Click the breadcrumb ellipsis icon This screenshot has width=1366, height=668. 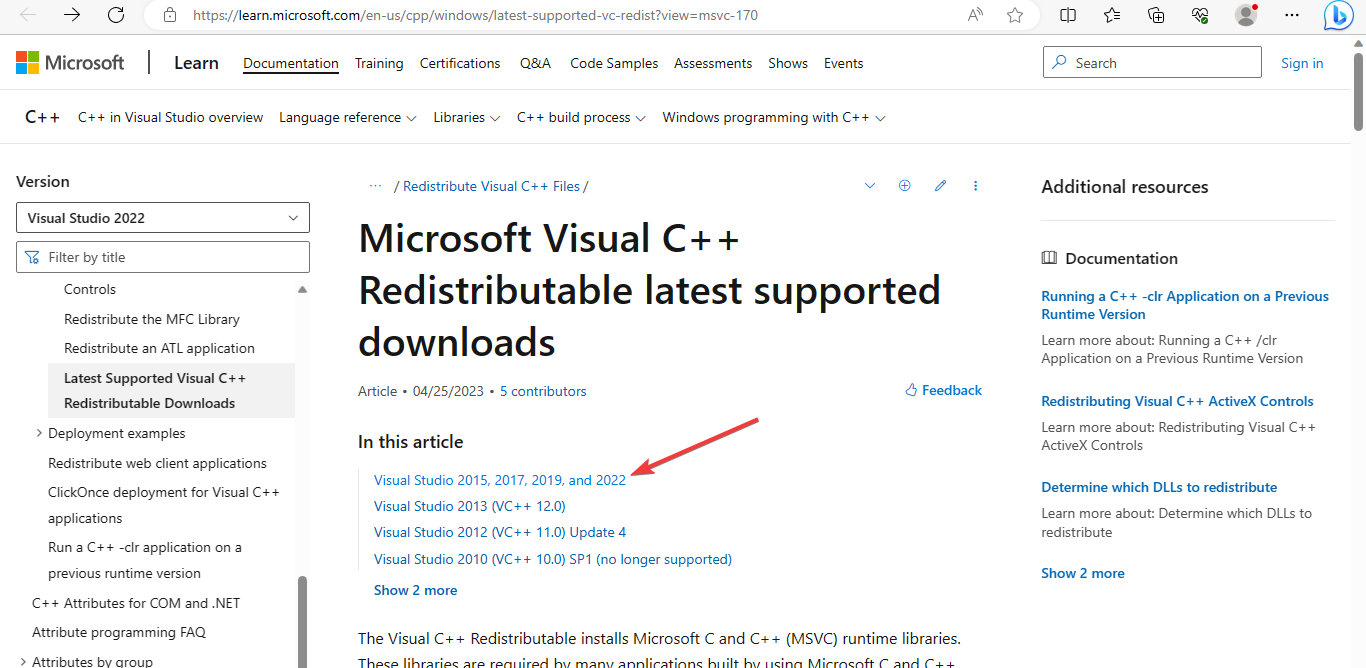click(376, 186)
